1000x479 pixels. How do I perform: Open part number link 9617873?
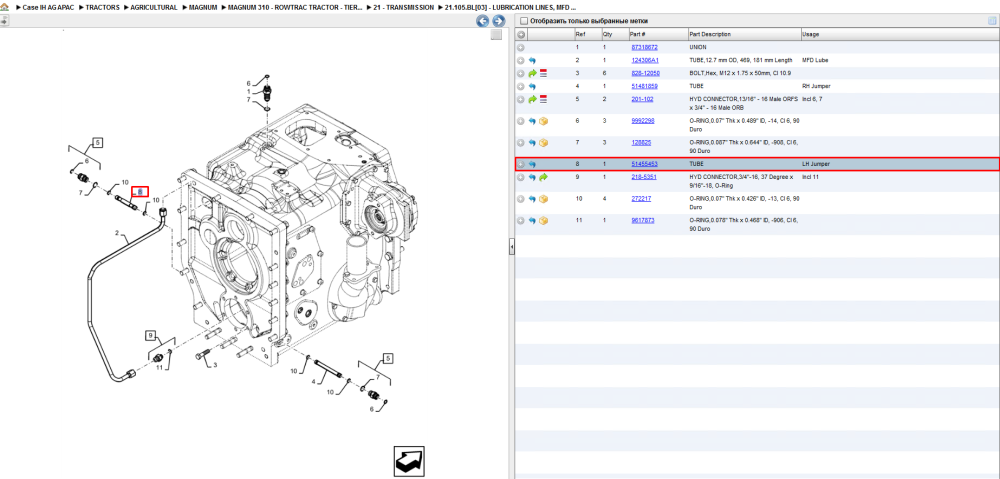tap(642, 220)
